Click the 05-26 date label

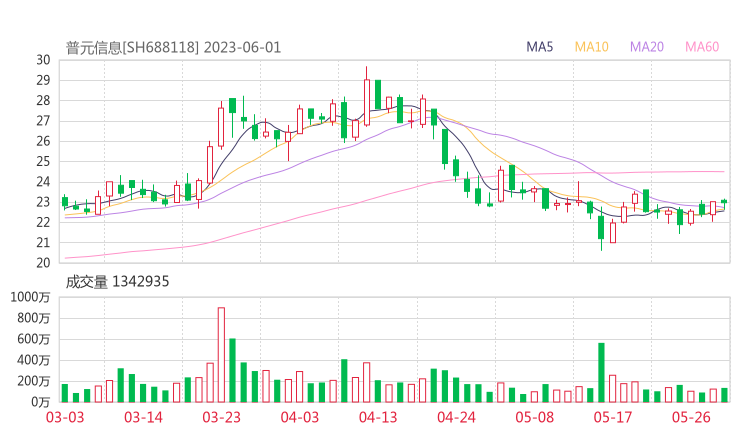pos(691,417)
